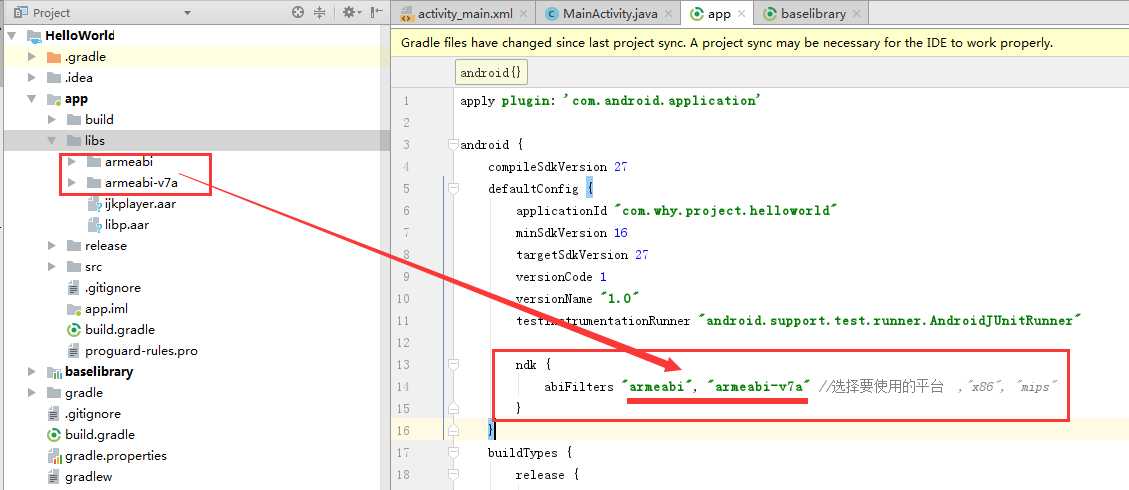1129x490 pixels.
Task: Hide the Project panel with the hide icon
Action: click(376, 12)
